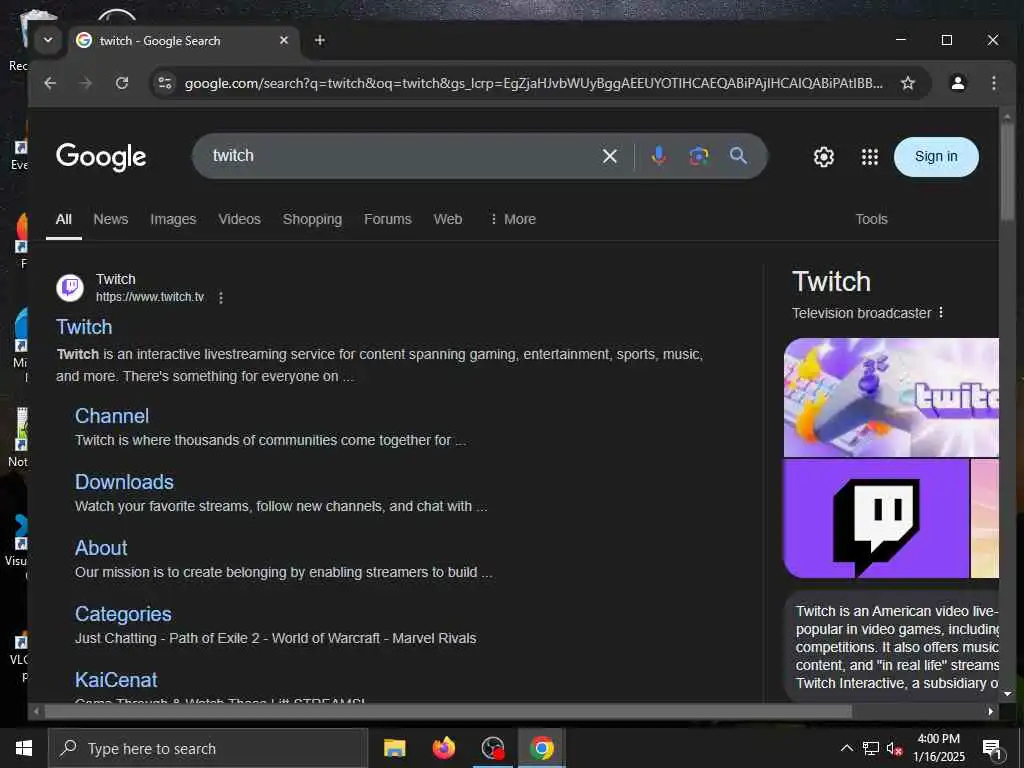Viewport: 1024px width, 768px height.
Task: Switch to the News tab
Action: pyautogui.click(x=110, y=219)
